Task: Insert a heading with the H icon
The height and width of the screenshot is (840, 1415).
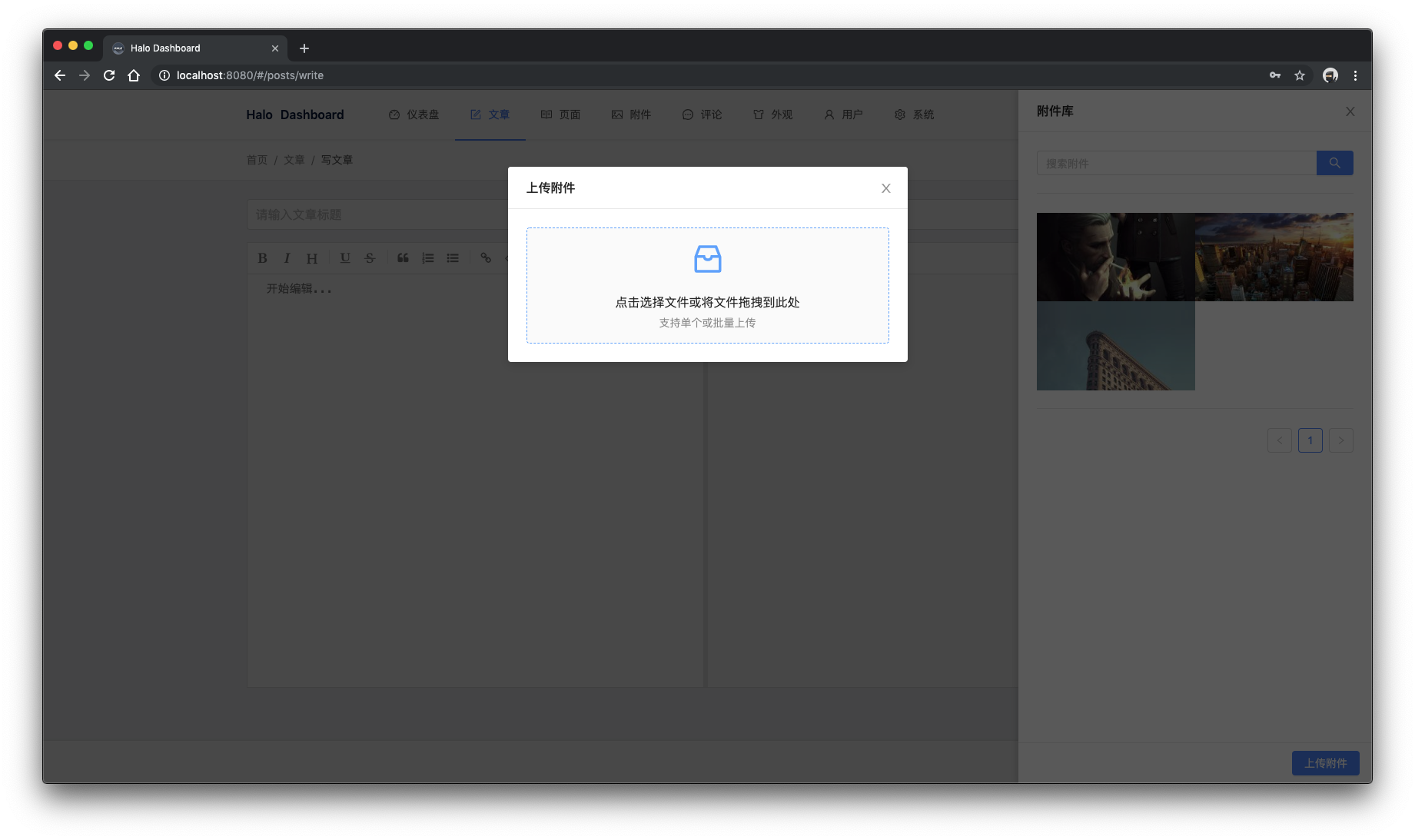Action: point(311,258)
